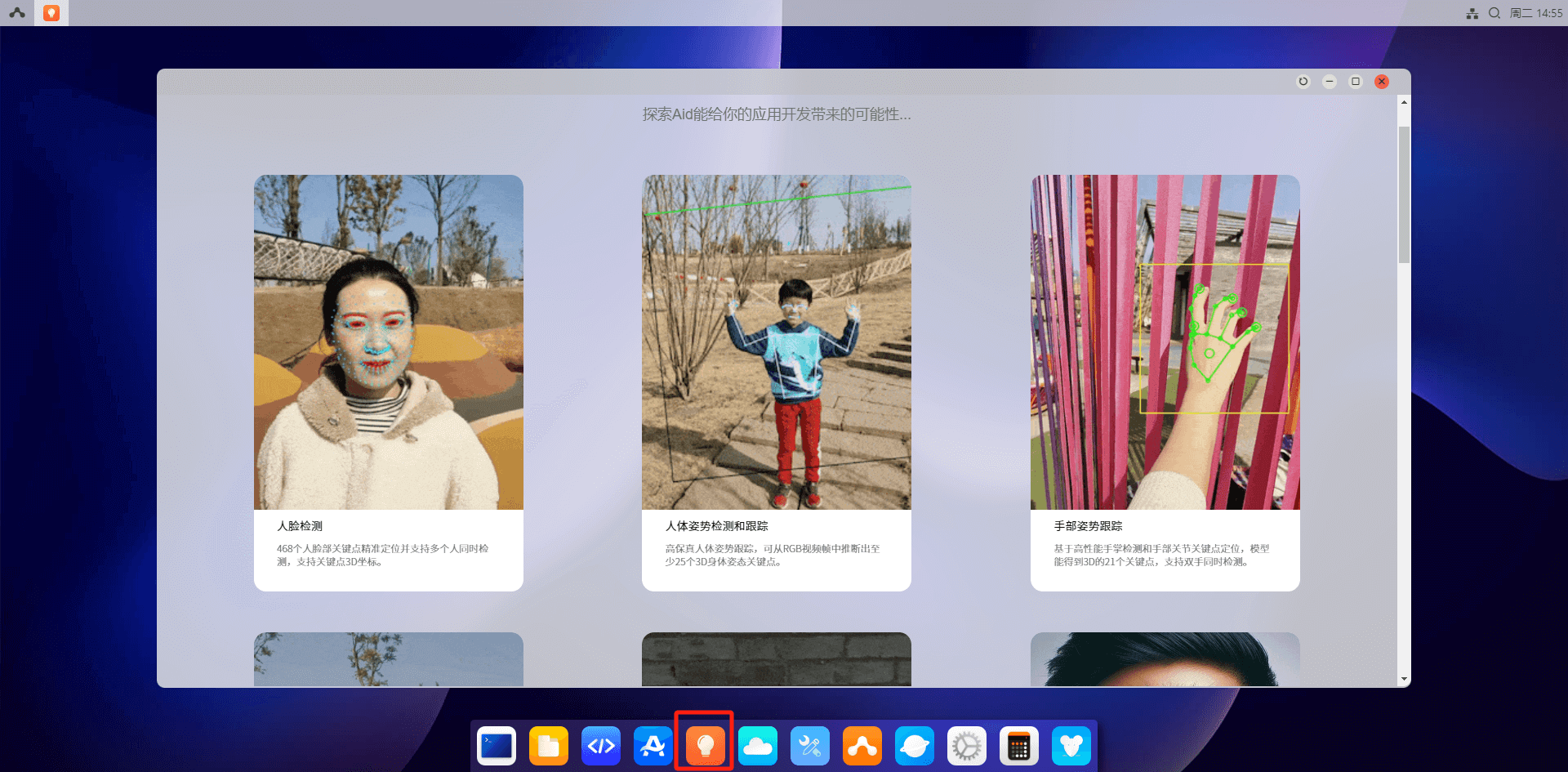Open the blue mouse-face dock icon
This screenshot has width=1568, height=772.
[1071, 746]
